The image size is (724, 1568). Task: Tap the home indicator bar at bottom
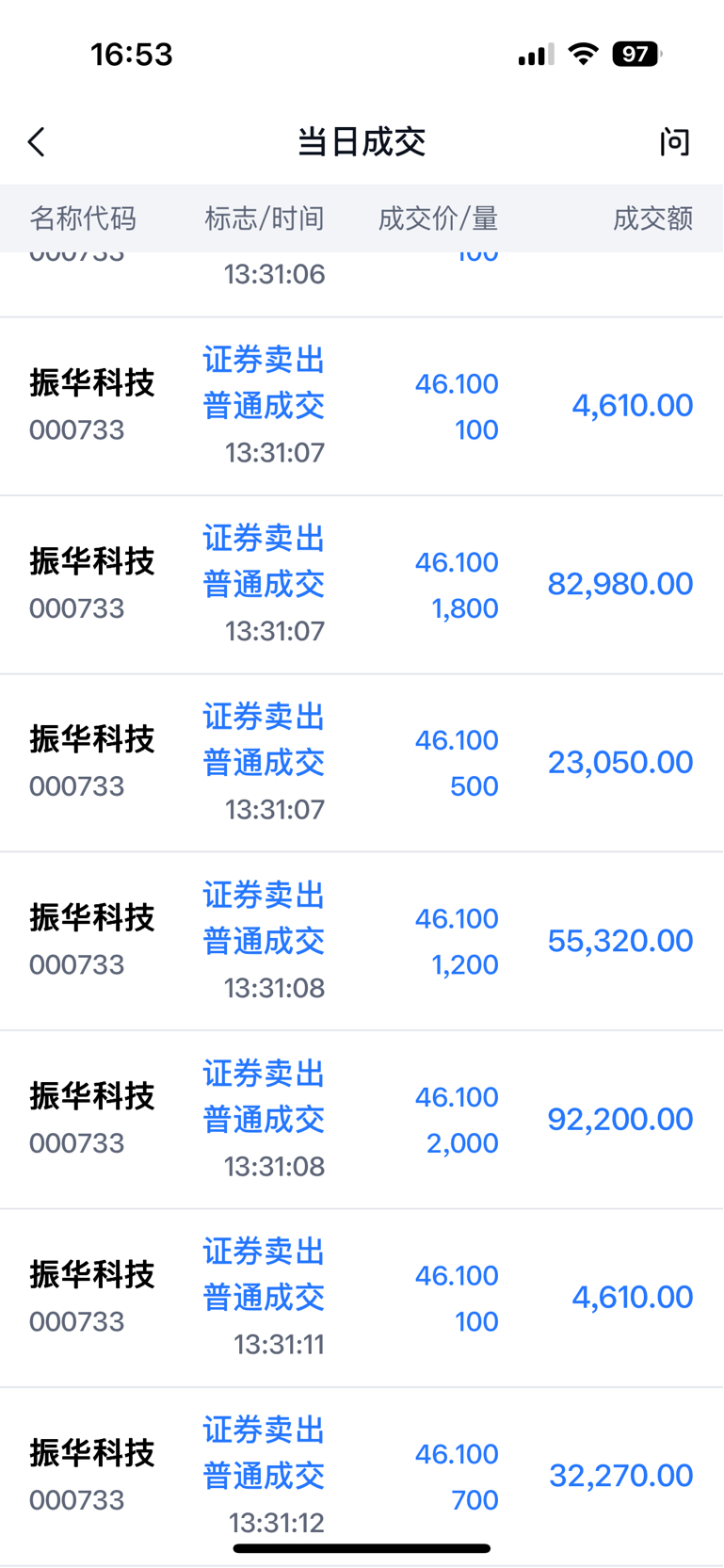[x=362, y=1548]
